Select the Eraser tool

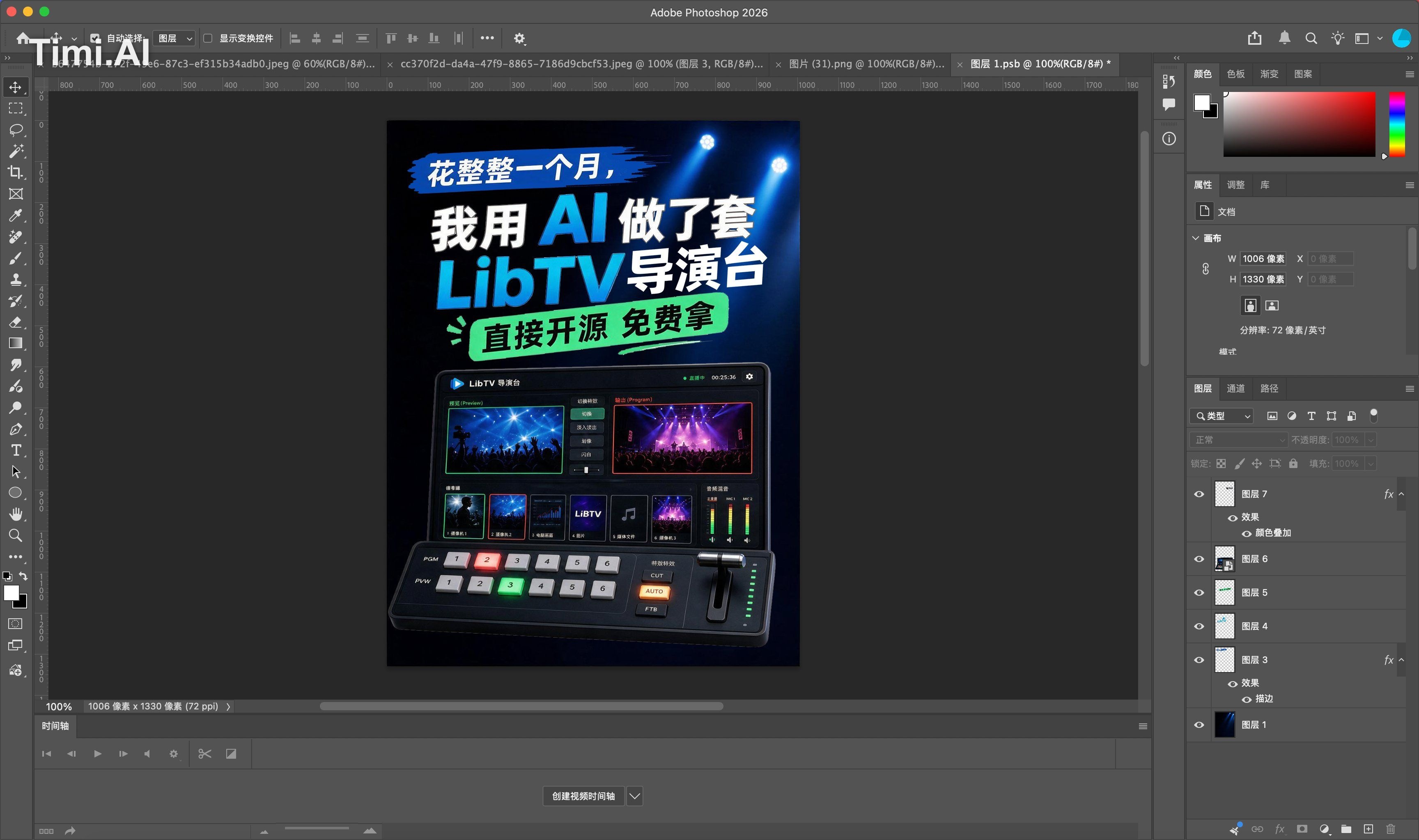tap(15, 322)
